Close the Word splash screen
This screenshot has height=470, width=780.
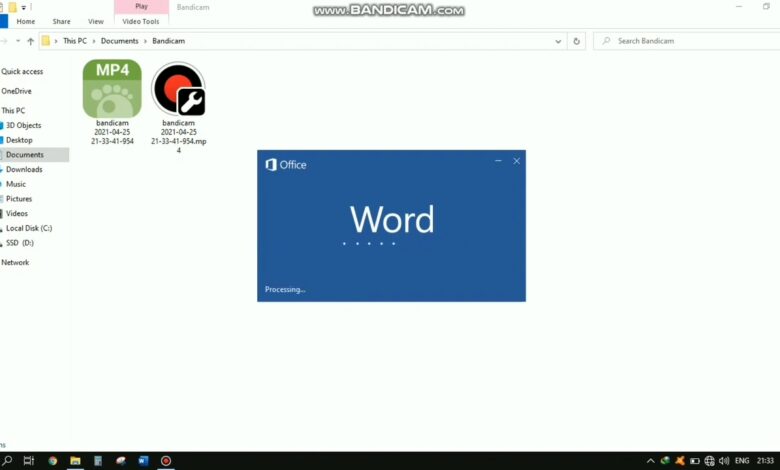(516, 161)
